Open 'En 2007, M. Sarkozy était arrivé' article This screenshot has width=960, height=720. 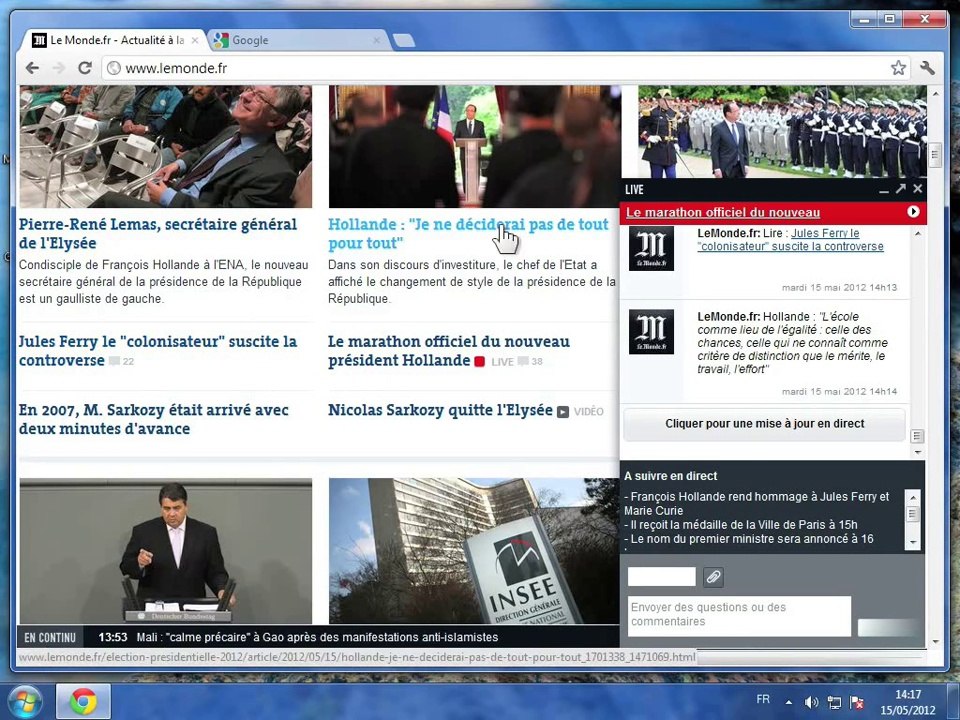click(x=154, y=419)
